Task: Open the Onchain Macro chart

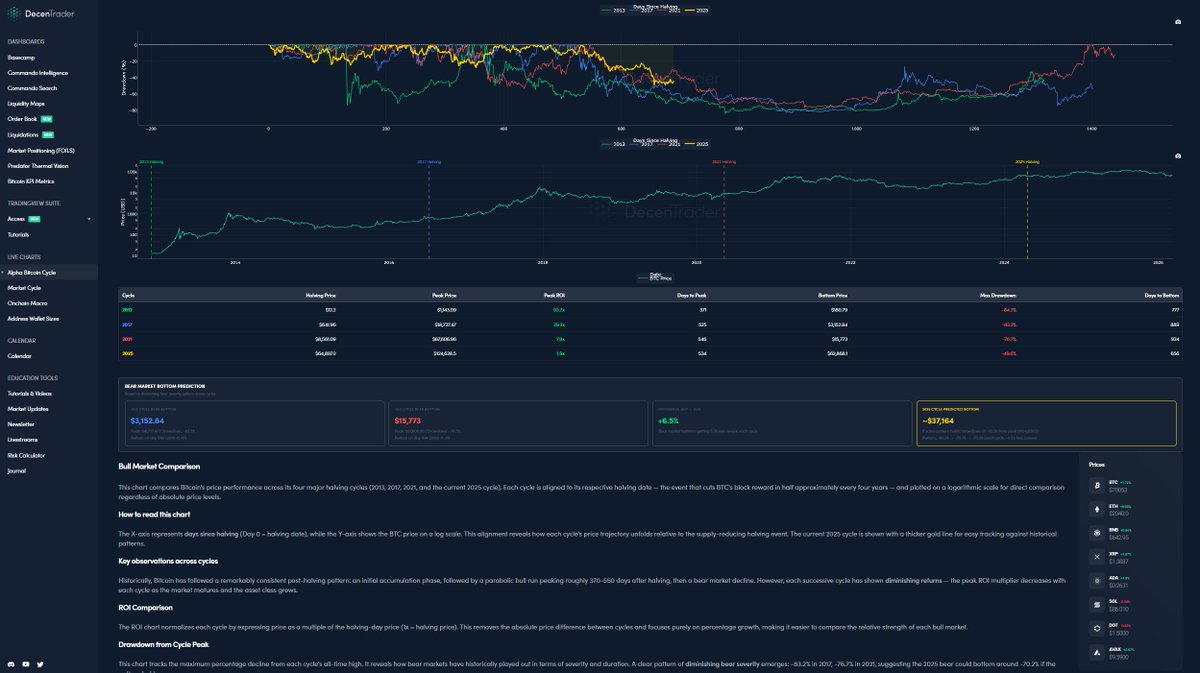Action: (x=26, y=303)
